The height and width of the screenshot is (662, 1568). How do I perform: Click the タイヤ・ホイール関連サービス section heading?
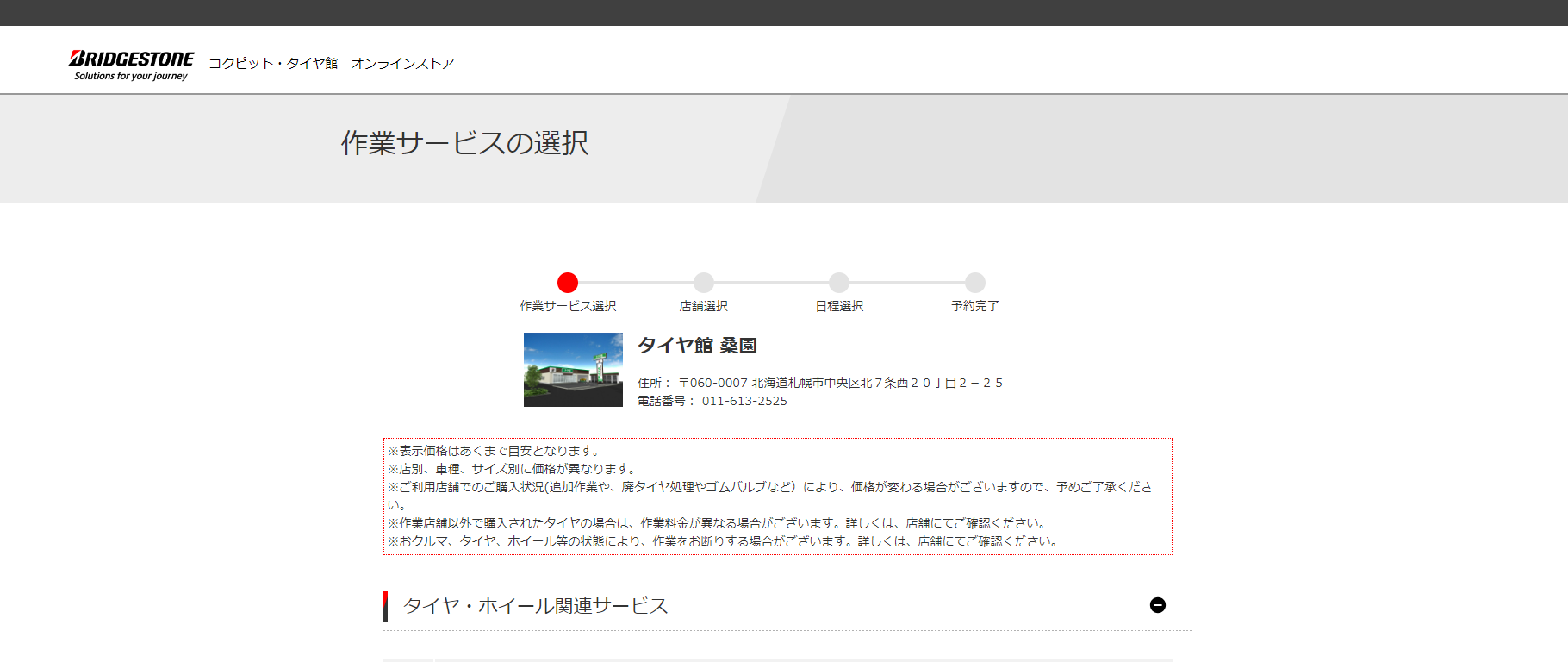pyautogui.click(x=535, y=606)
